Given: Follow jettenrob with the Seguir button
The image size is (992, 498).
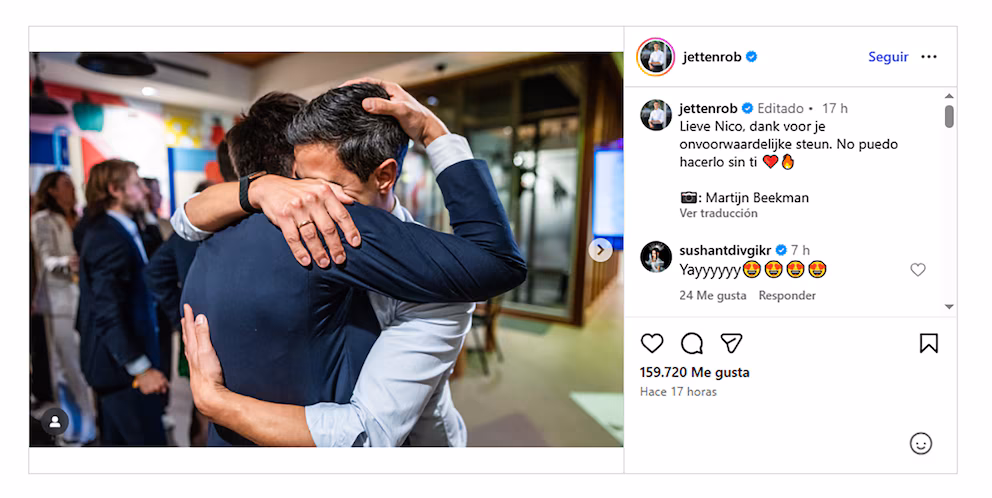Looking at the screenshot, I should pos(888,57).
